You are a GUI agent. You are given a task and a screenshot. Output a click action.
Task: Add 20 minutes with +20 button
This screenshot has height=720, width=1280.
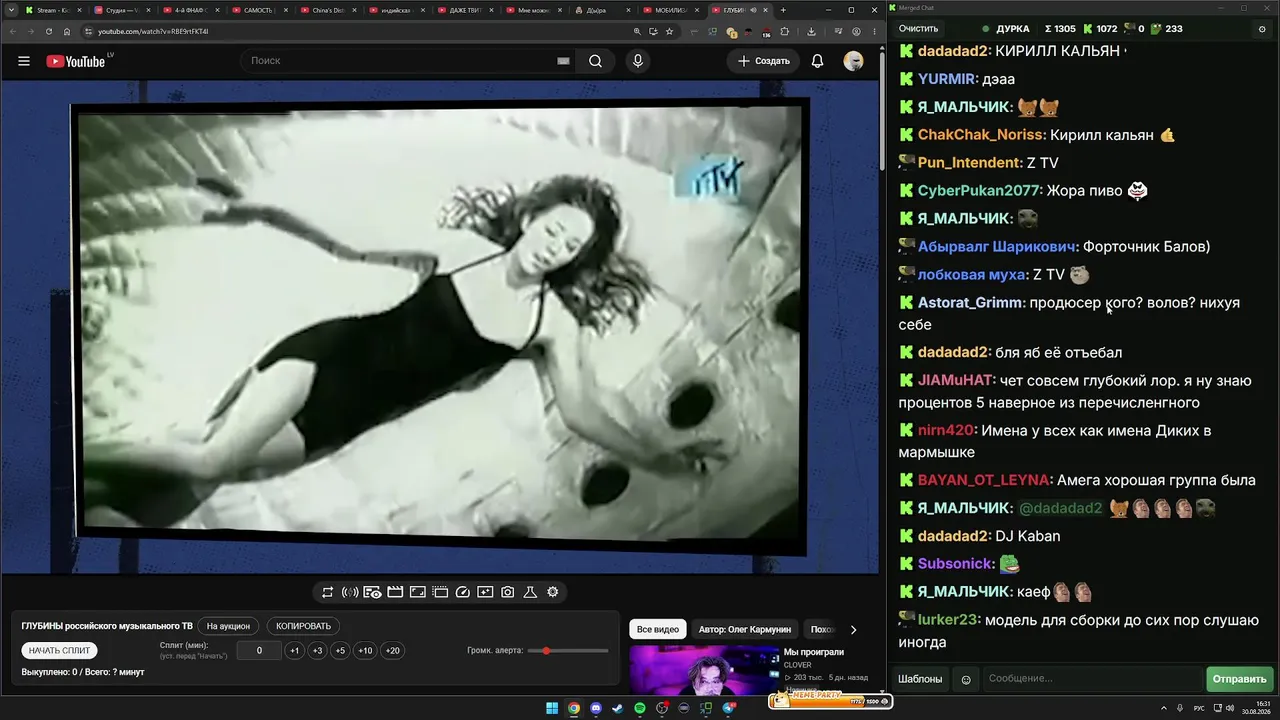(x=393, y=651)
